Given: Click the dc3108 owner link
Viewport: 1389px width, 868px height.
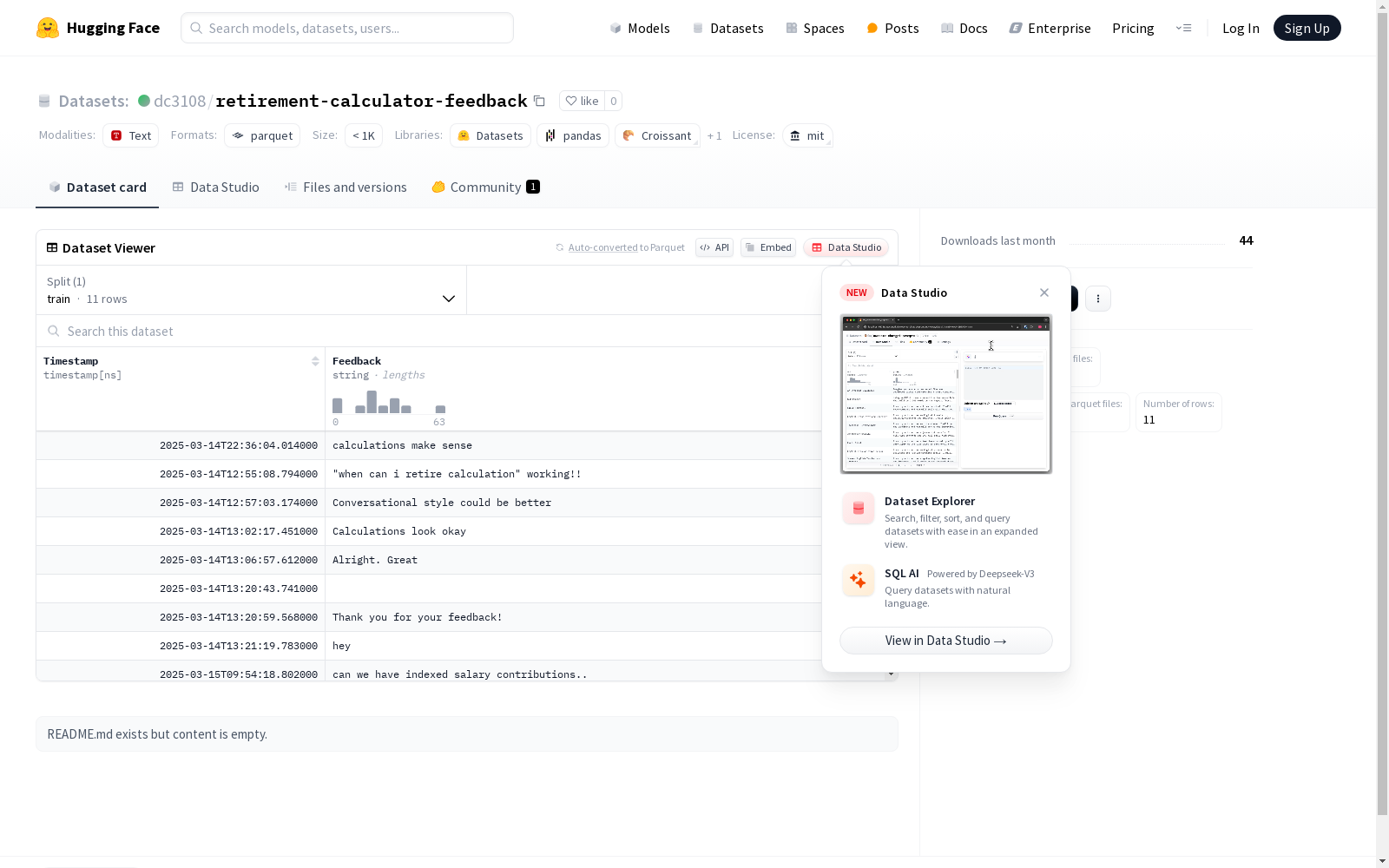Looking at the screenshot, I should (x=180, y=101).
